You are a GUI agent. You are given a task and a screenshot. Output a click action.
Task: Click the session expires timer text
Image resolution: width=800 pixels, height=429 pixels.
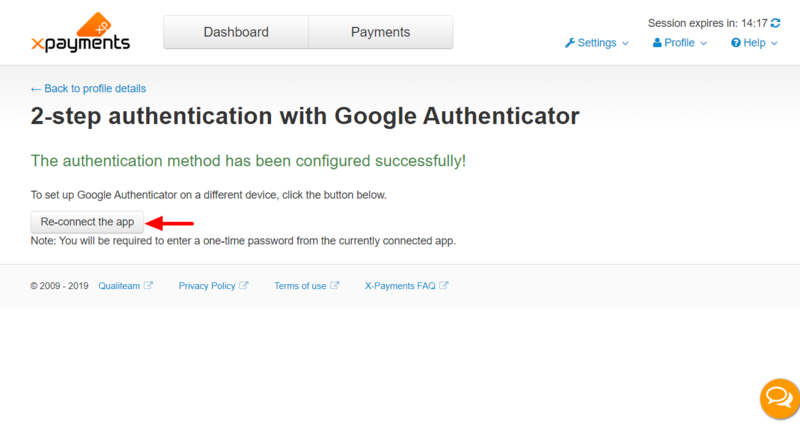point(708,23)
